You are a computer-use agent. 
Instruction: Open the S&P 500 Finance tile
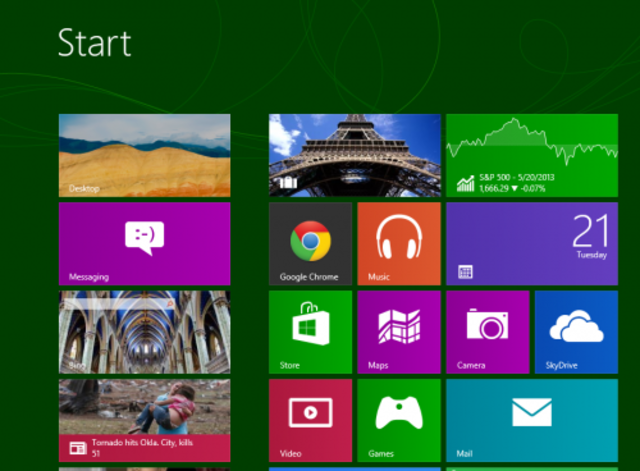(x=532, y=156)
